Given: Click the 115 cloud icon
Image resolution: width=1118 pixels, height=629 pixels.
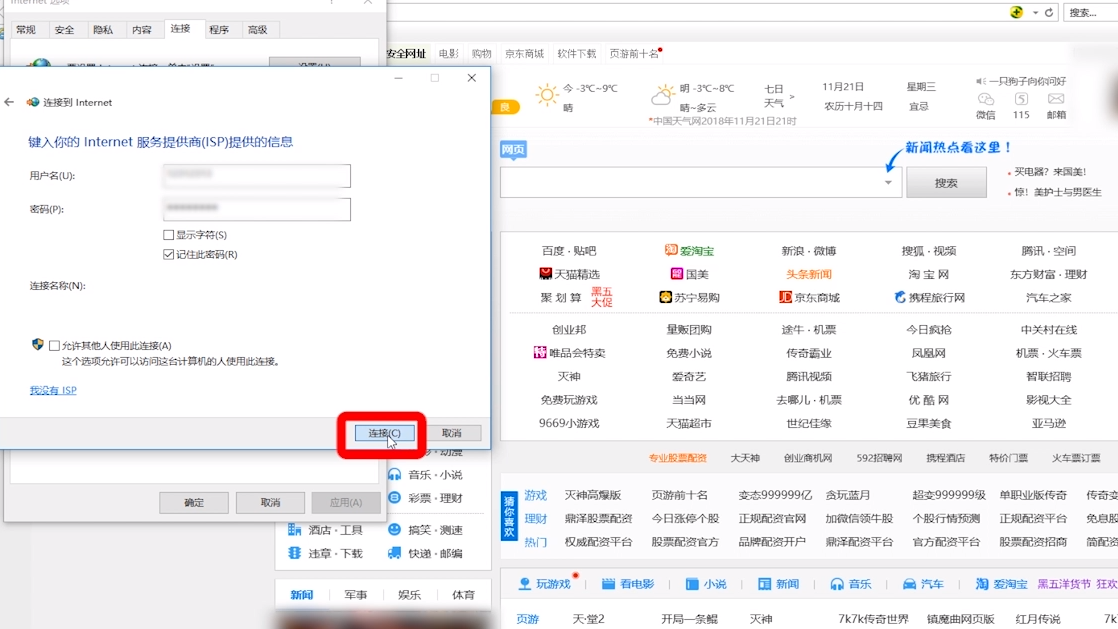Looking at the screenshot, I should point(1021,99).
